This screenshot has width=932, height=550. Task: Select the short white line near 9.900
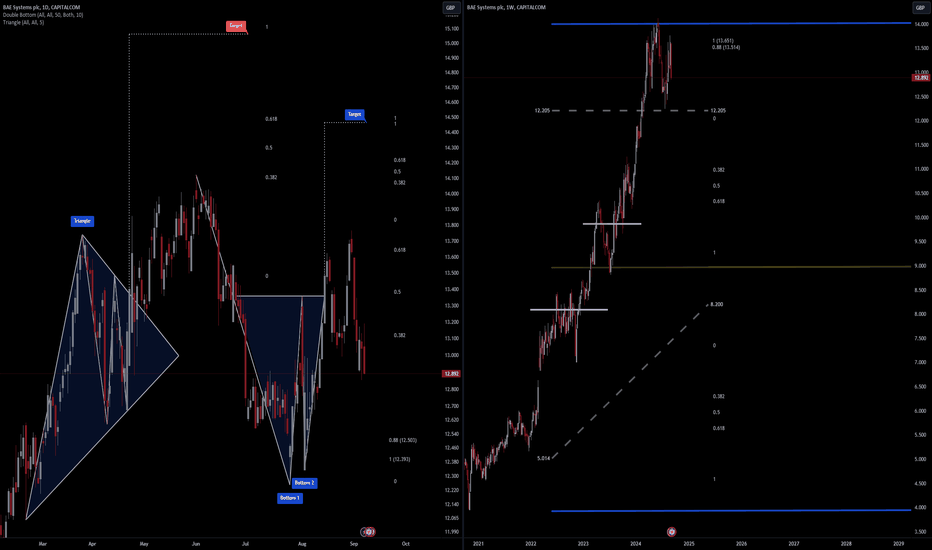tap(612, 224)
